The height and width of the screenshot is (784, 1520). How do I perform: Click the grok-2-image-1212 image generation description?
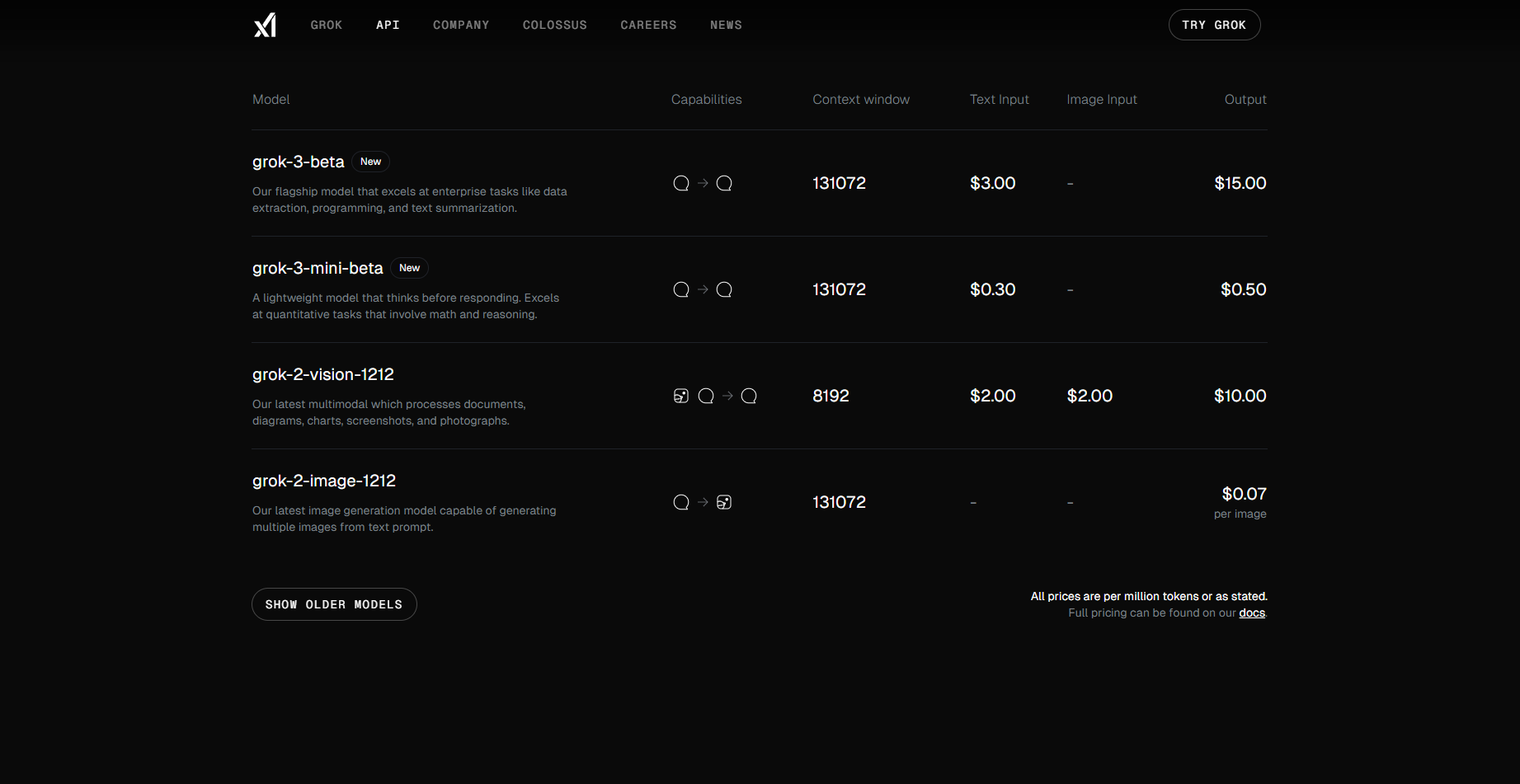click(404, 519)
